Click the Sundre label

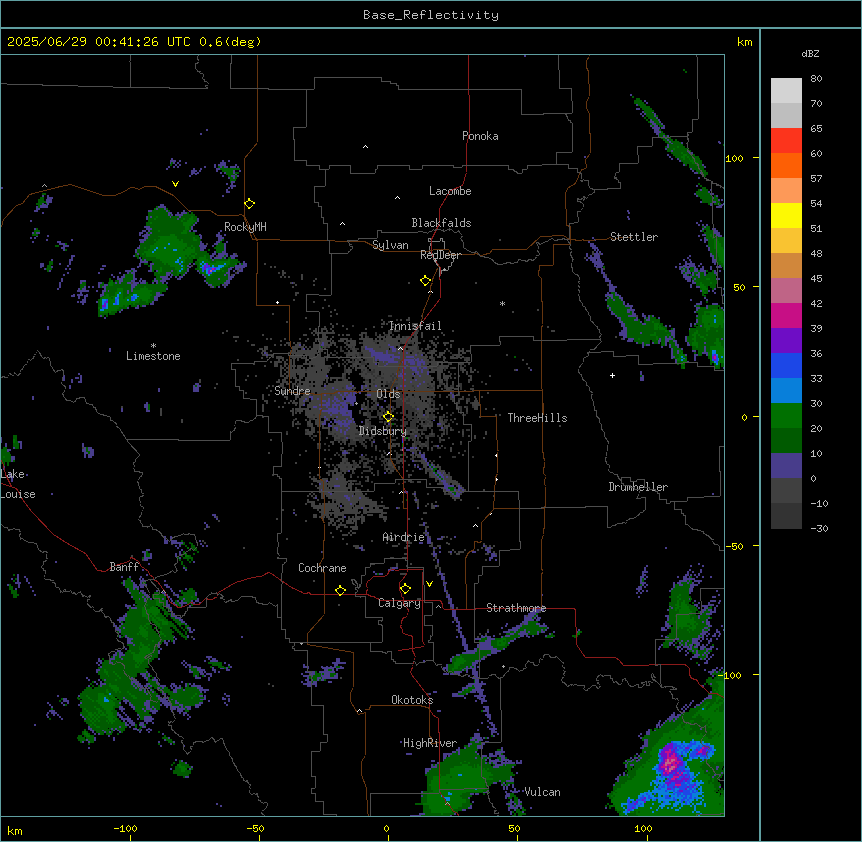pyautogui.click(x=292, y=391)
